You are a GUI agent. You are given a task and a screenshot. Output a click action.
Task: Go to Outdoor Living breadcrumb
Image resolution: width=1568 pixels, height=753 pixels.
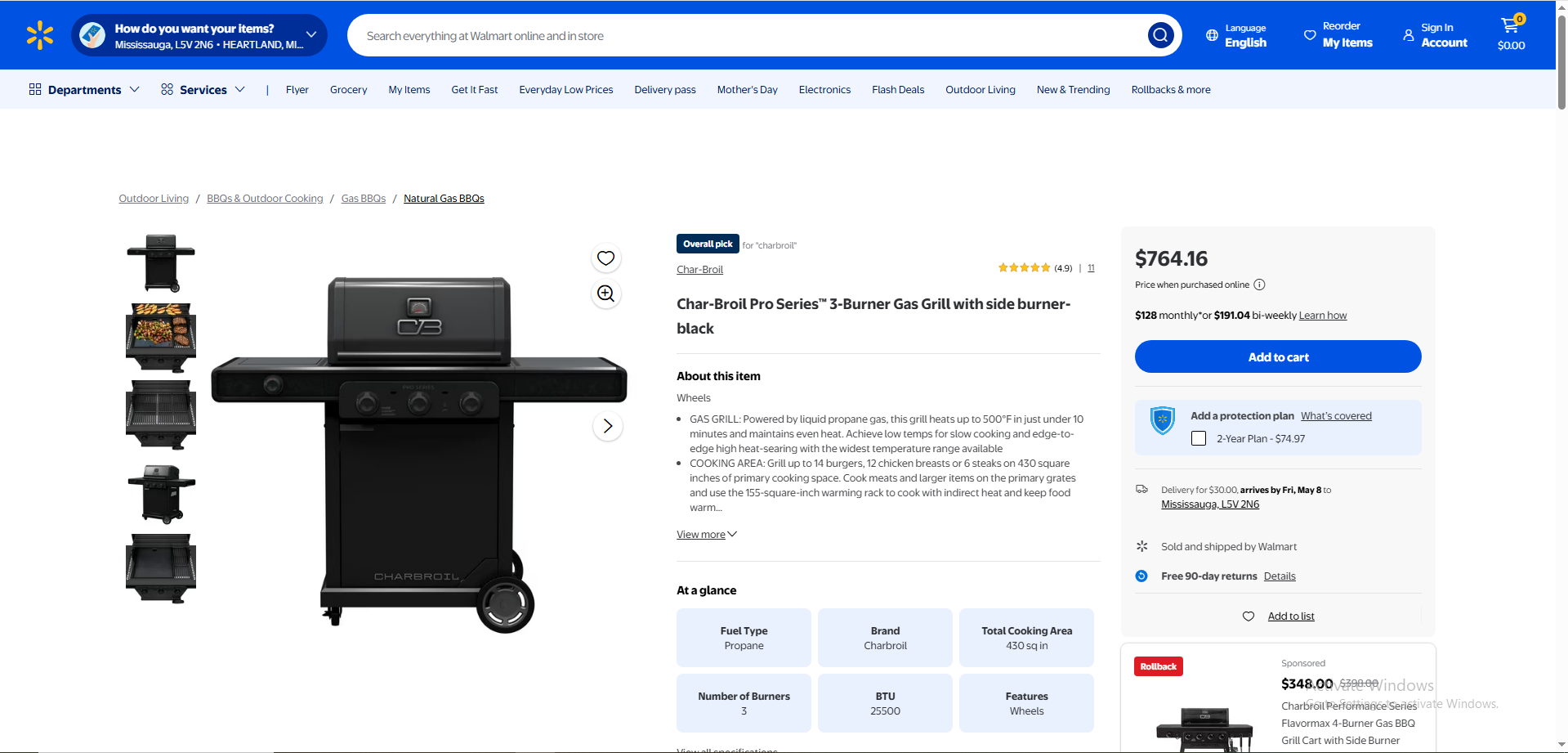(154, 199)
